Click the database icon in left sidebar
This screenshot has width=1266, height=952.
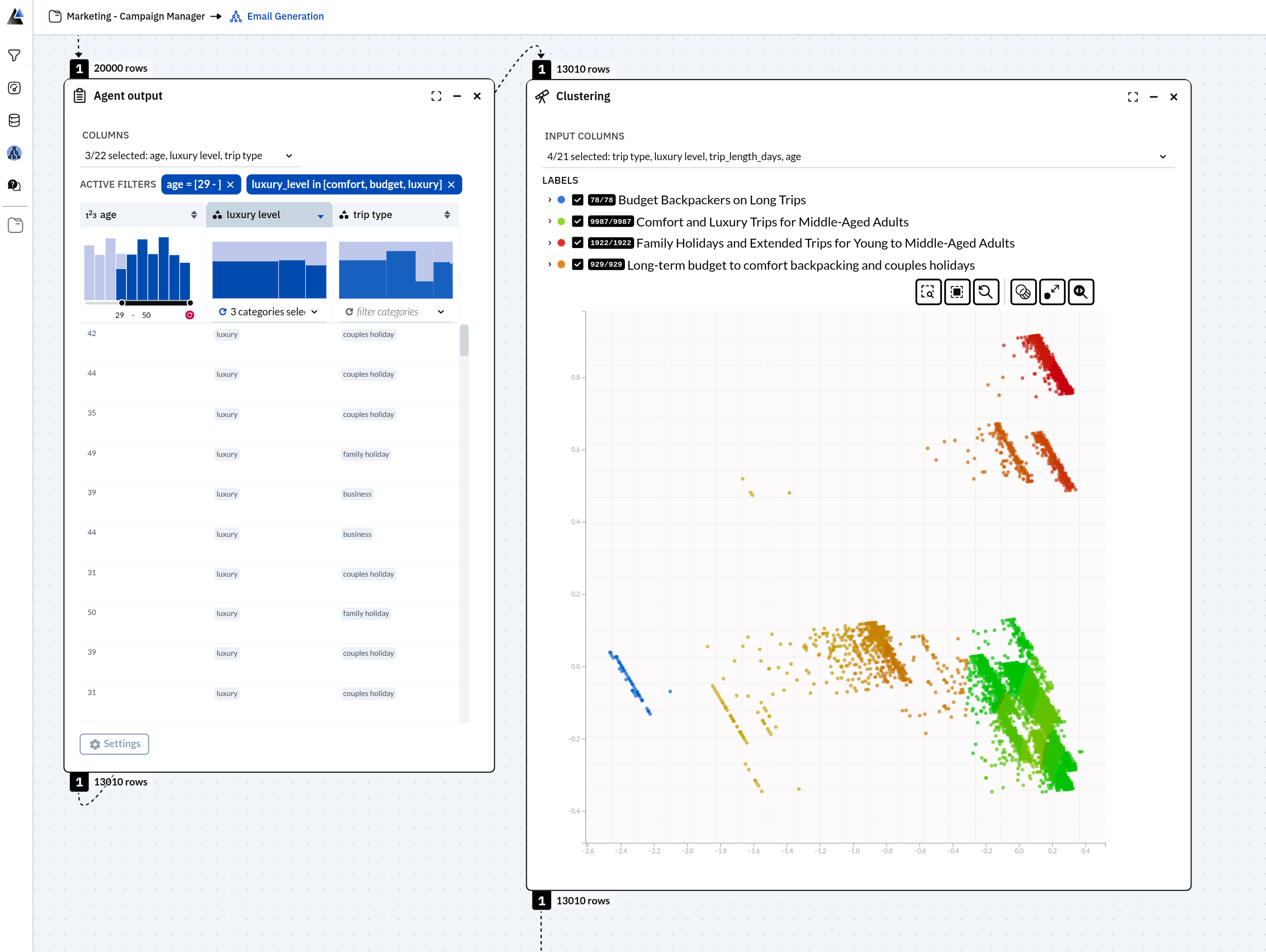pyautogui.click(x=14, y=120)
